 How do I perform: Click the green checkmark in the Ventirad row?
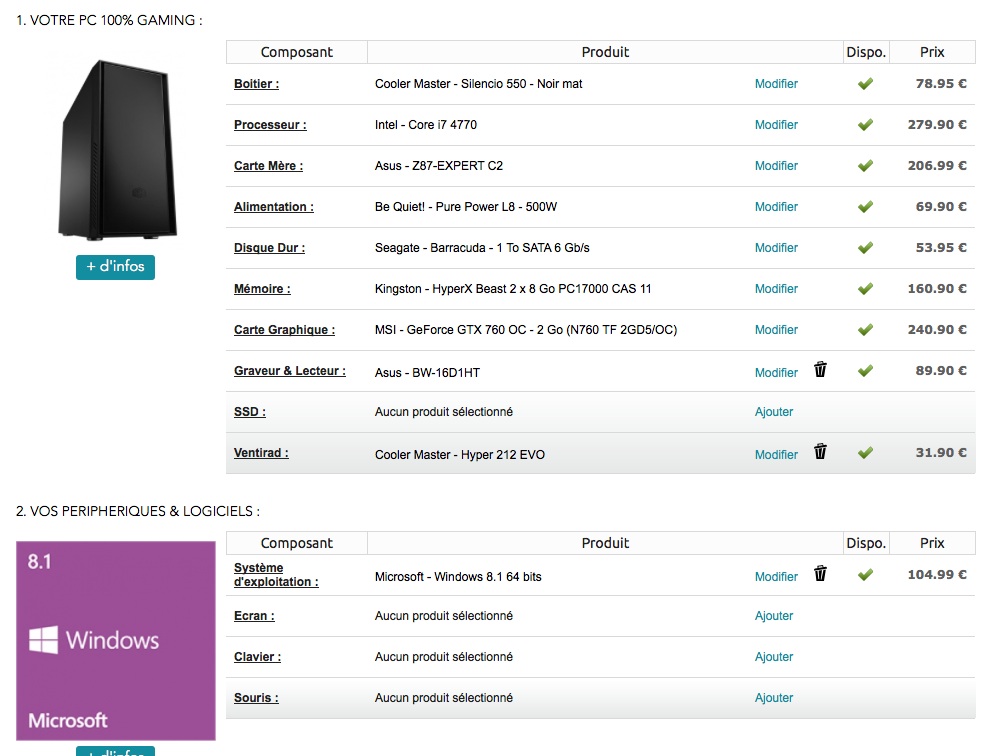(x=865, y=452)
